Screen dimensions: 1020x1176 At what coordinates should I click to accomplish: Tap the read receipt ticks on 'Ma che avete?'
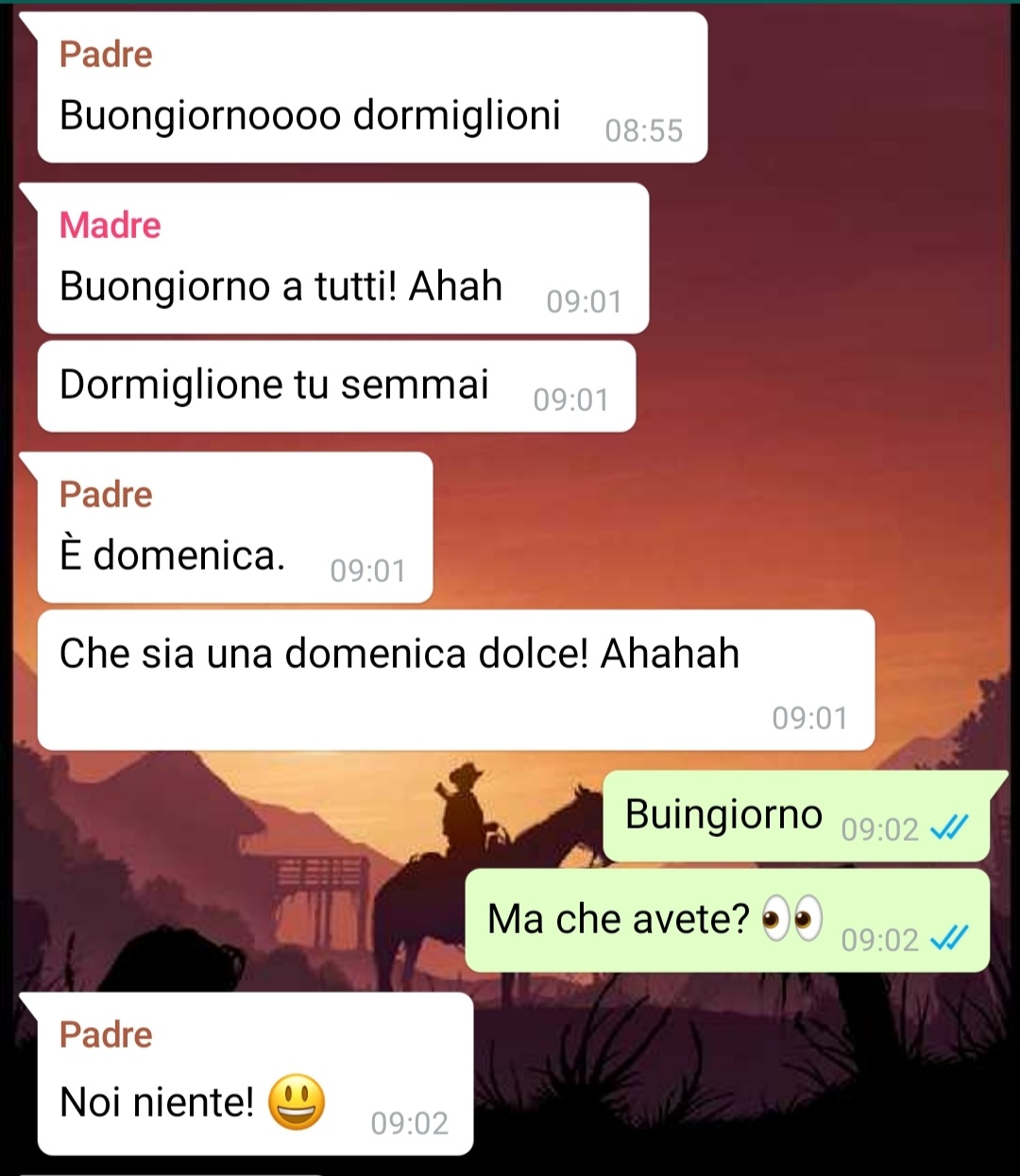(x=949, y=938)
